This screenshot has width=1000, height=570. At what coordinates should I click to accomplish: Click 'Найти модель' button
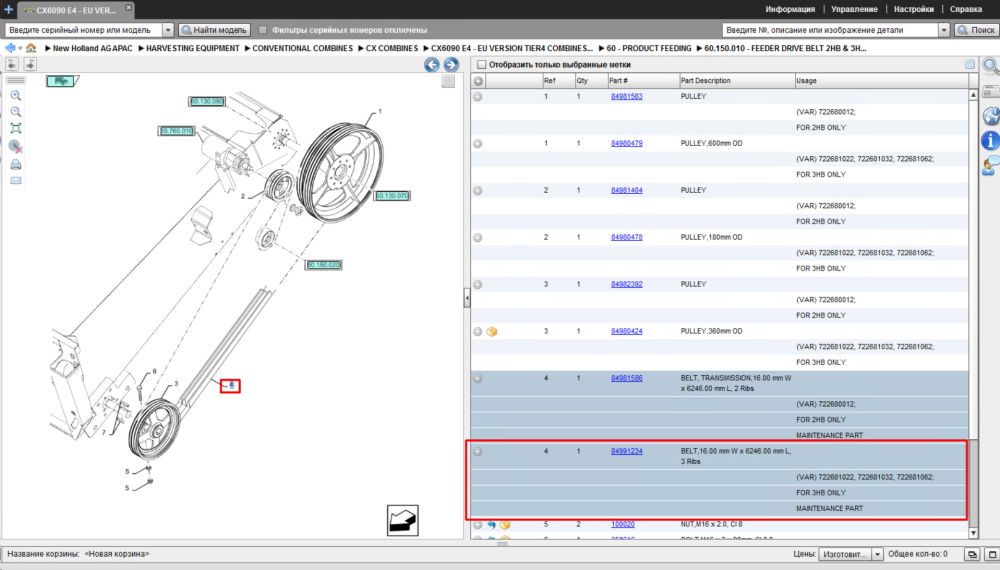tap(214, 30)
